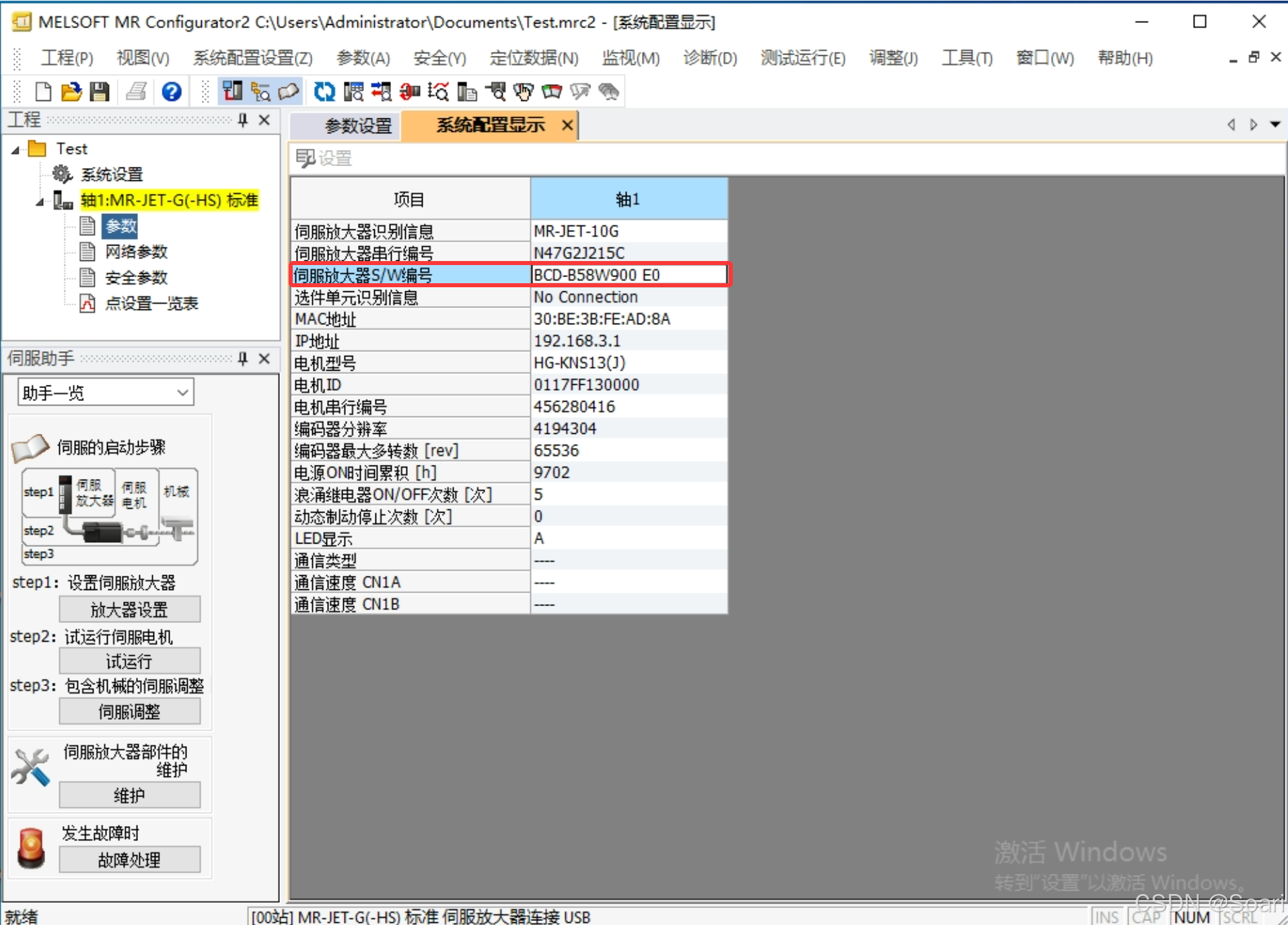Viewport: 1288px width, 925px height.
Task: Open the tab list dropdown arrow
Action: pos(1275,124)
